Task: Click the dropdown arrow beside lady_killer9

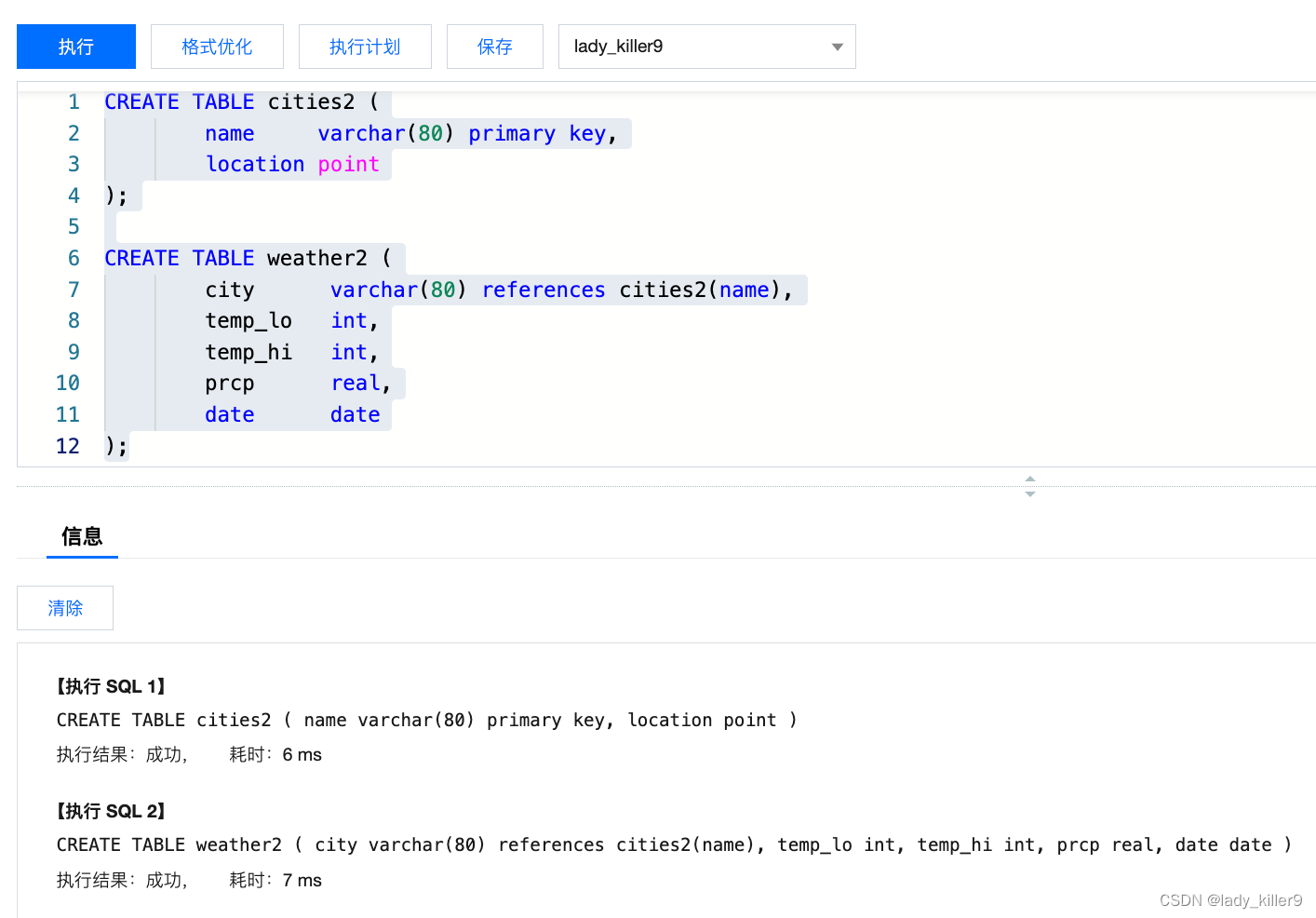Action: point(838,47)
